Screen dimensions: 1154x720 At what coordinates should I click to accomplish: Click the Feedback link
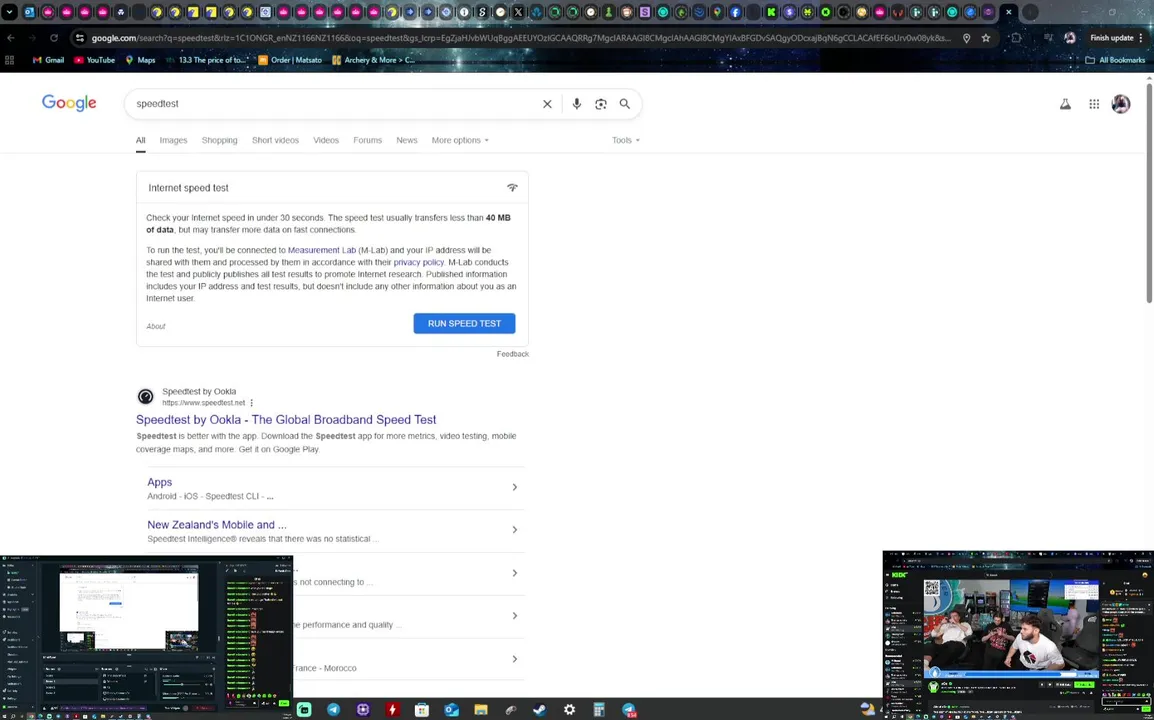coord(513,354)
